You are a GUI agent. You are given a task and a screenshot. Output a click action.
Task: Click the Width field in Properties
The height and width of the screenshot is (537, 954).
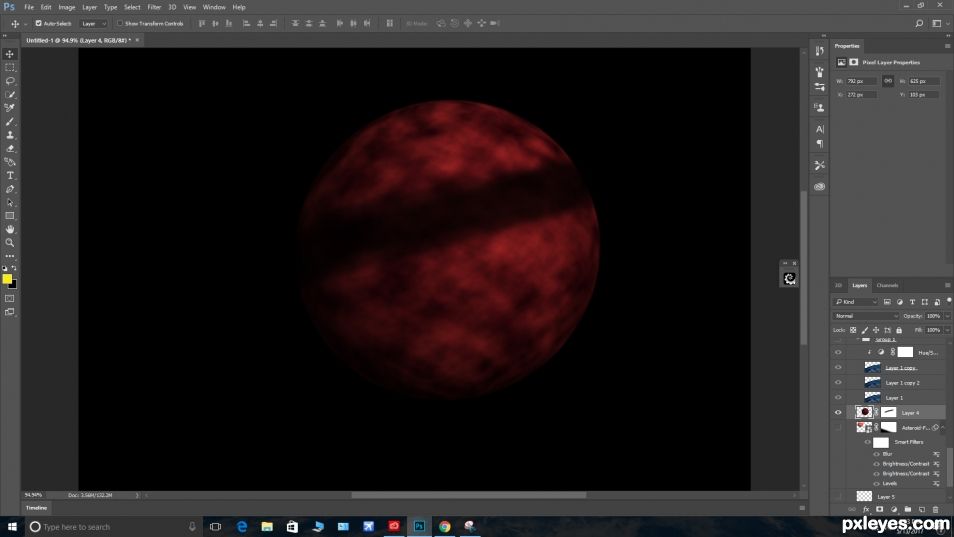(861, 81)
